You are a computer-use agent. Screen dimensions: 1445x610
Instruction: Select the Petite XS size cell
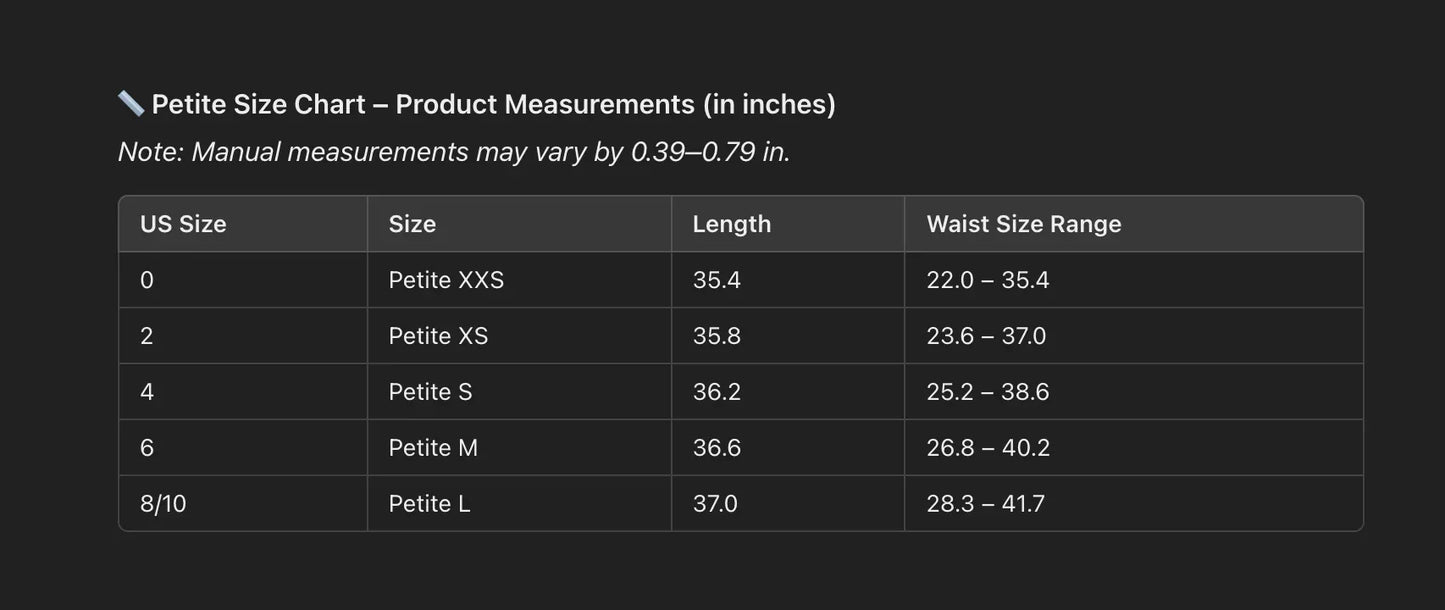pyautogui.click(x=438, y=336)
